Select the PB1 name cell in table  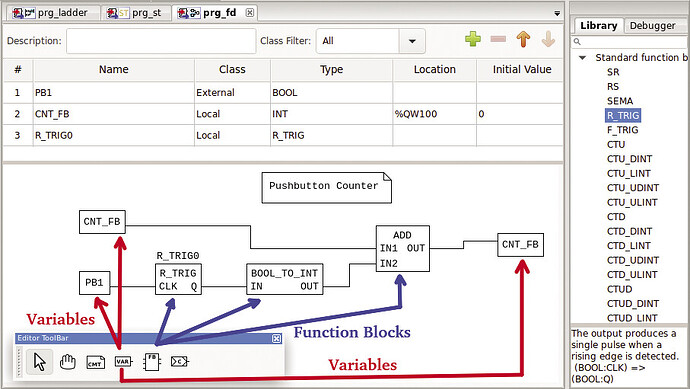click(114, 93)
